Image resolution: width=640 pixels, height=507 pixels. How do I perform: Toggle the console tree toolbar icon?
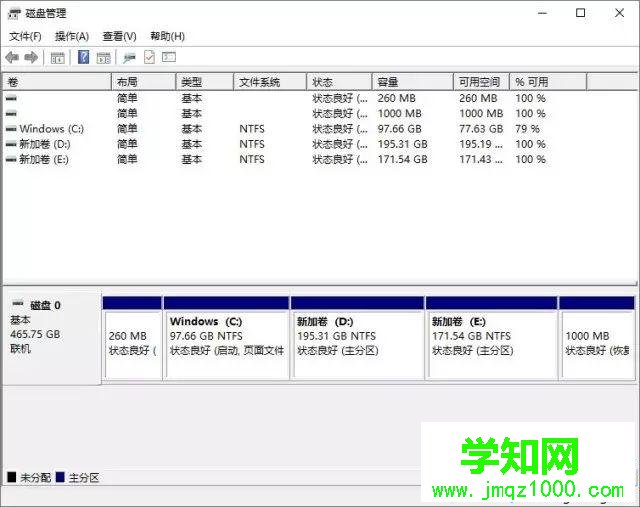pos(57,58)
